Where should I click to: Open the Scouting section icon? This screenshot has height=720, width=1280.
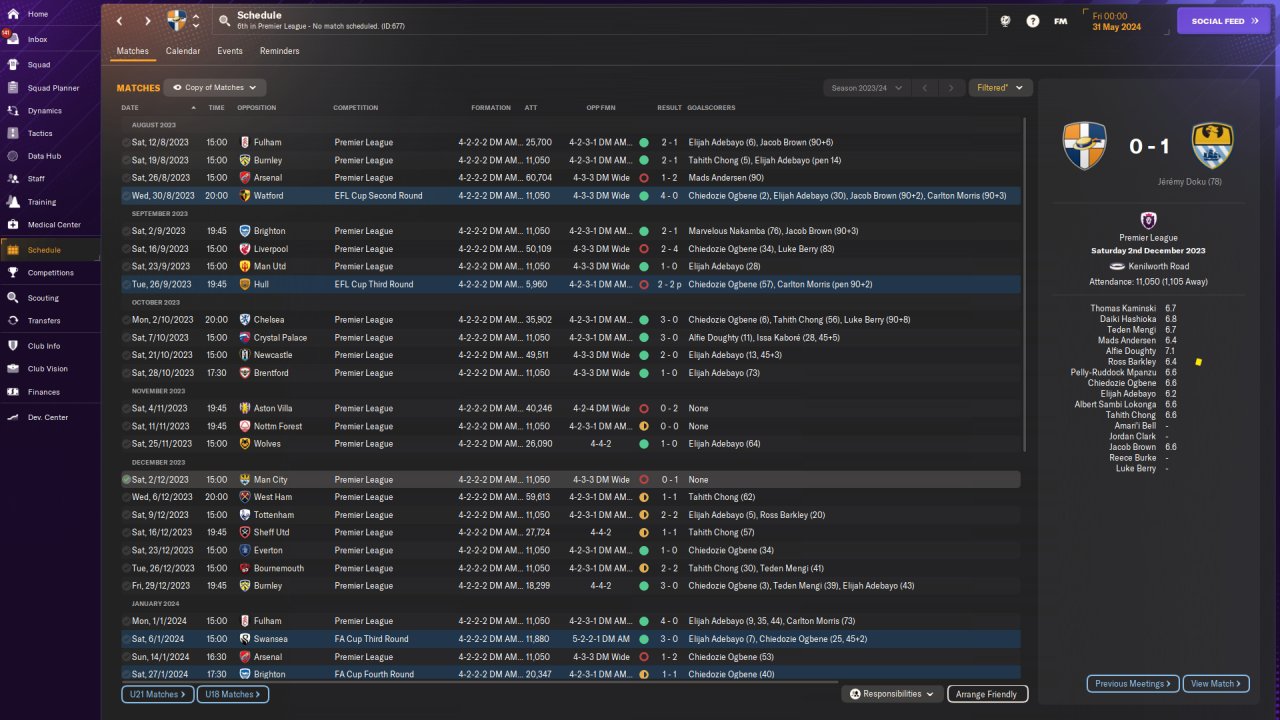tap(13, 298)
